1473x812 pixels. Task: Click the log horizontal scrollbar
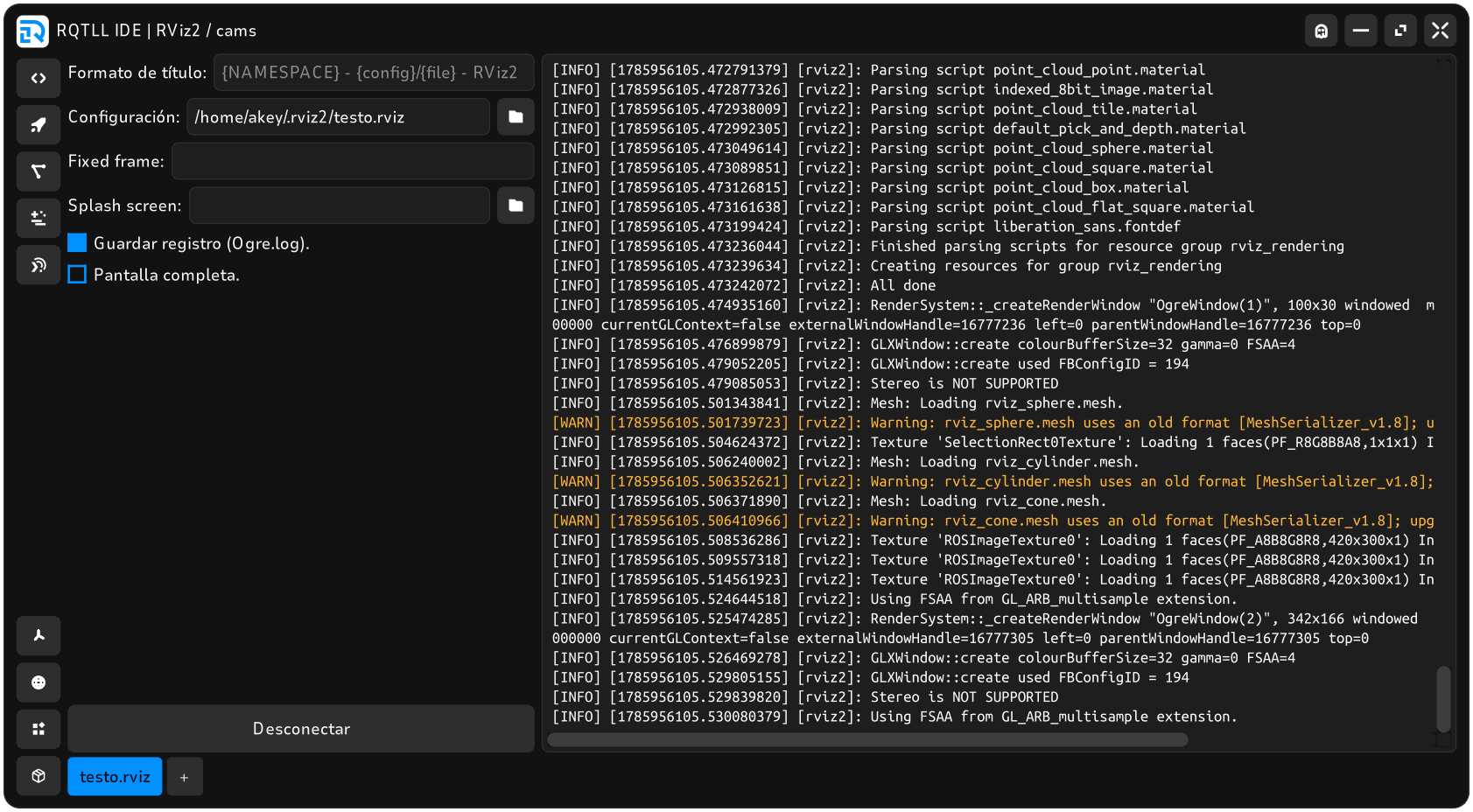tap(867, 739)
